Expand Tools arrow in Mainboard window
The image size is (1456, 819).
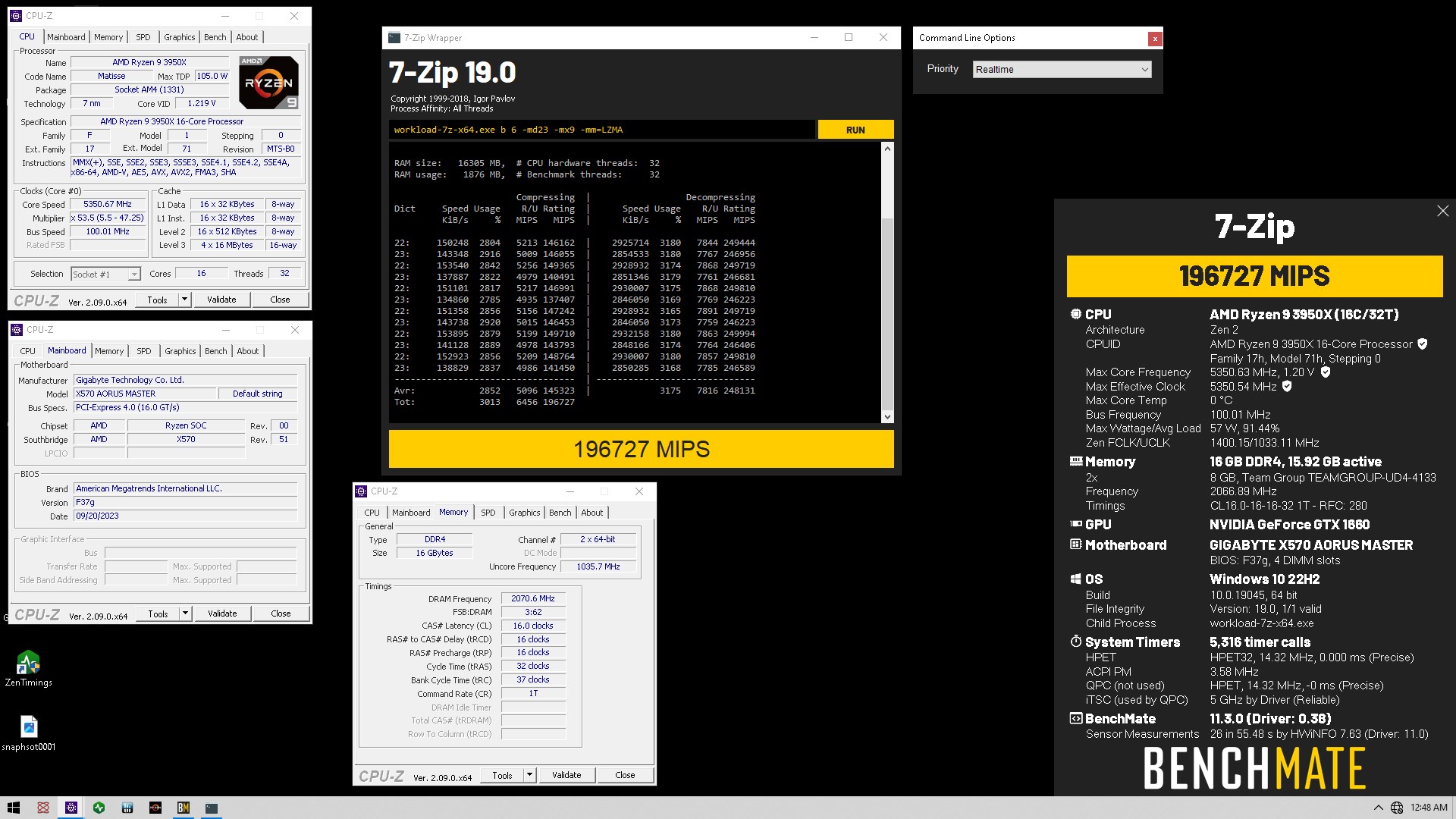coord(184,613)
